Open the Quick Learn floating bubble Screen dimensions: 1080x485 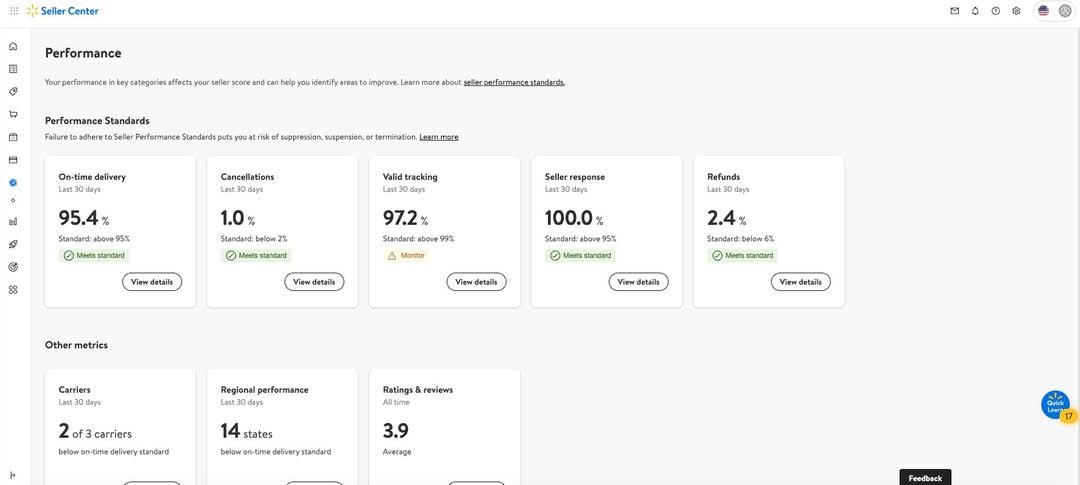coord(1055,405)
